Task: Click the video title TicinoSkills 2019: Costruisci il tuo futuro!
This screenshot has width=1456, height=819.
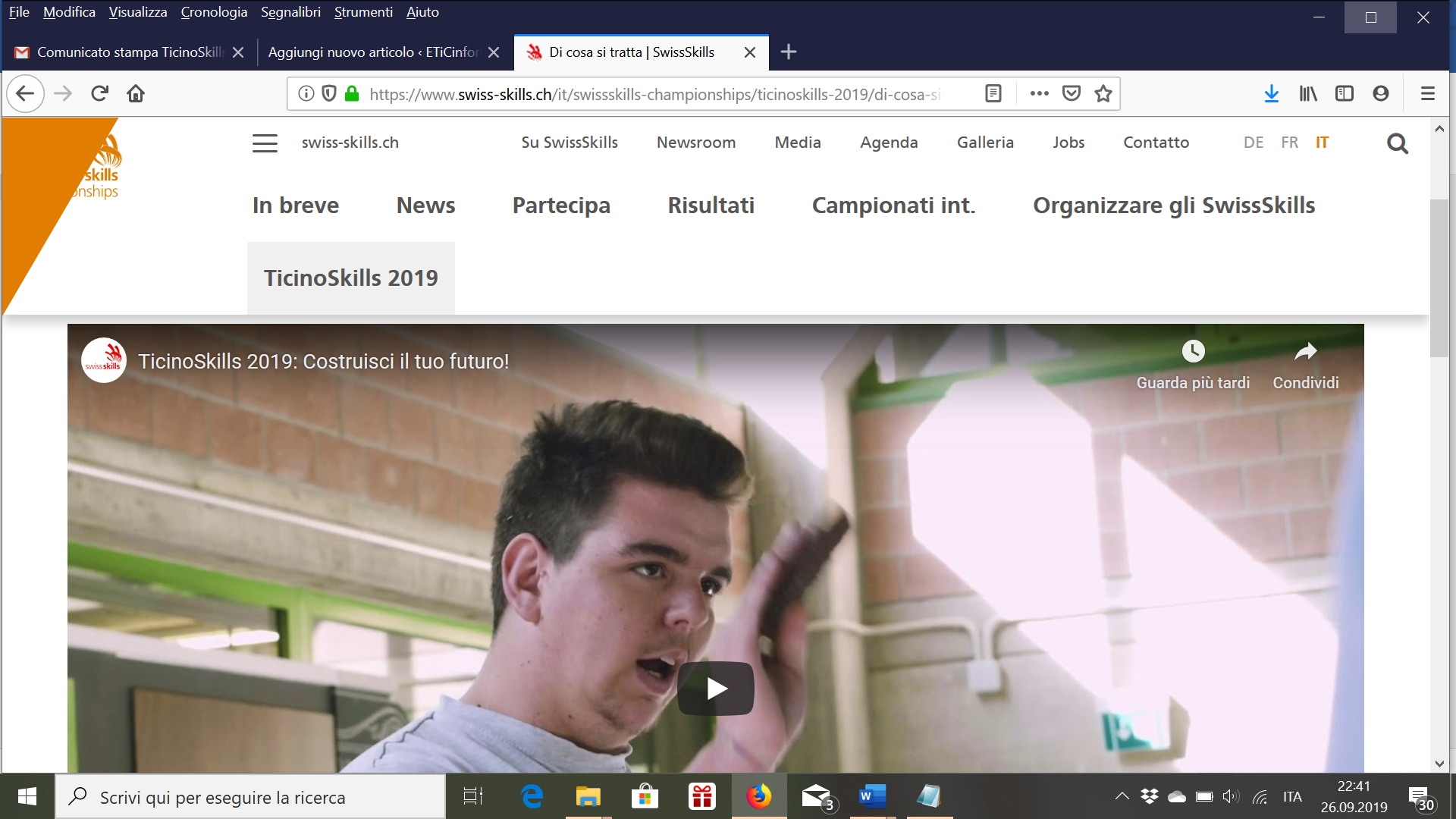Action: point(323,361)
